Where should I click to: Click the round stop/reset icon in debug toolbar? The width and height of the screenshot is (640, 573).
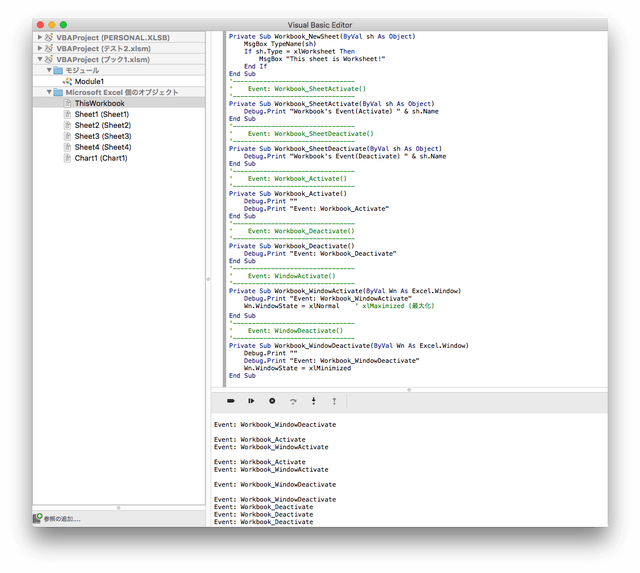pos(272,401)
